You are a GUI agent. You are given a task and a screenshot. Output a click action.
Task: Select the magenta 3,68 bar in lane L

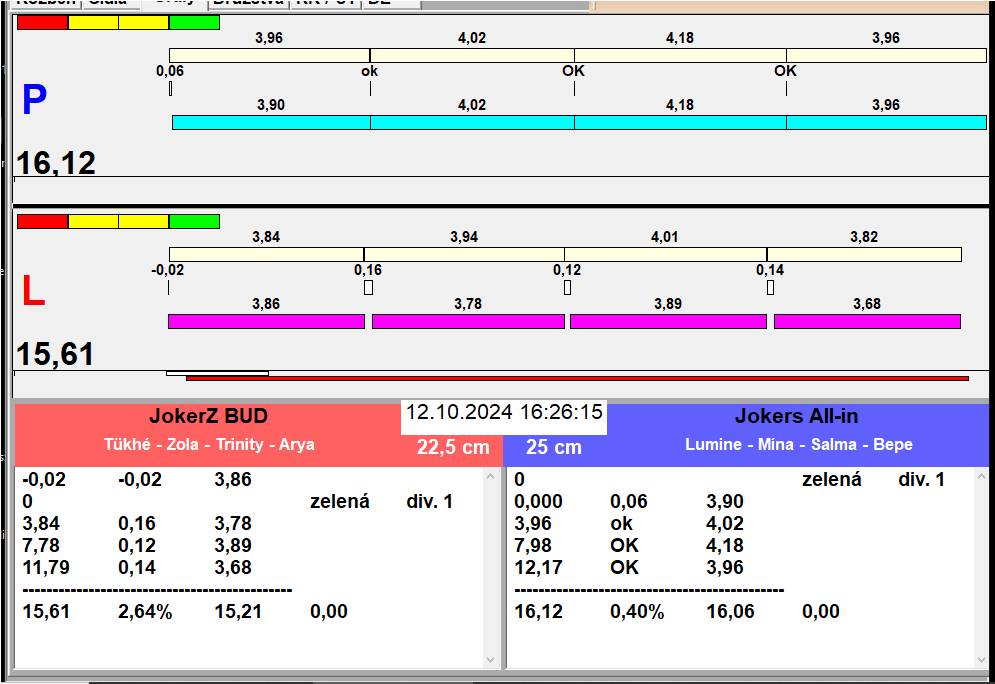(867, 321)
